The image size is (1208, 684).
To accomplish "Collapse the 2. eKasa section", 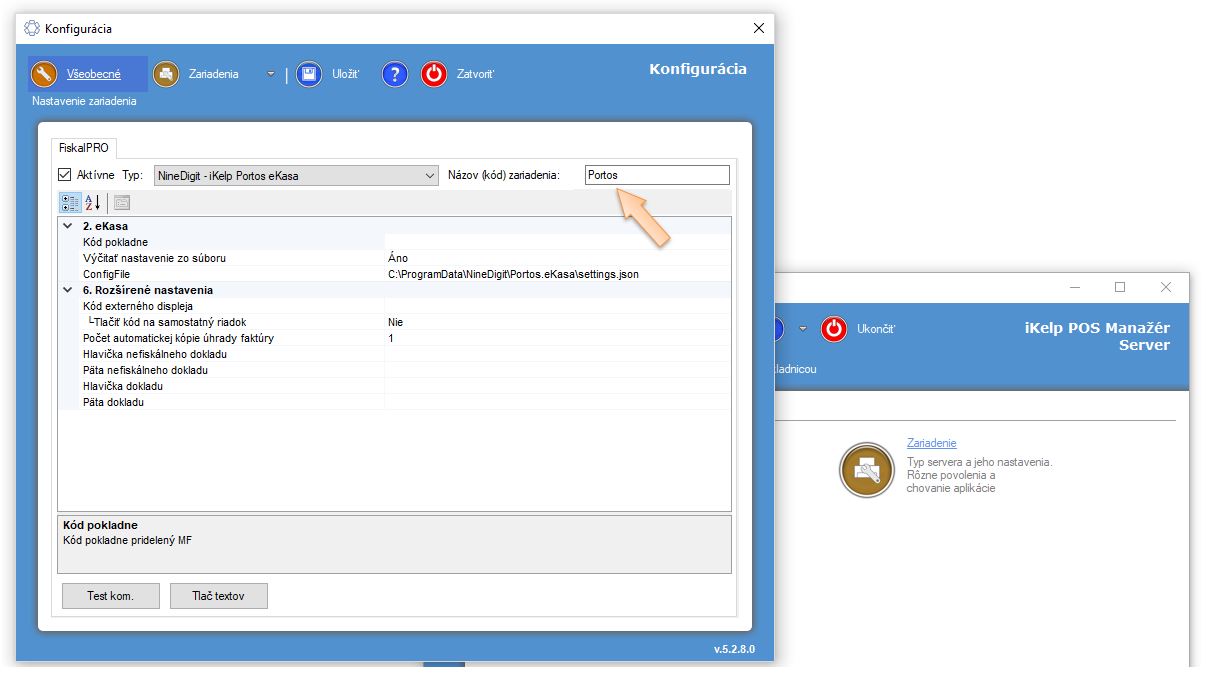I will coord(67,226).
